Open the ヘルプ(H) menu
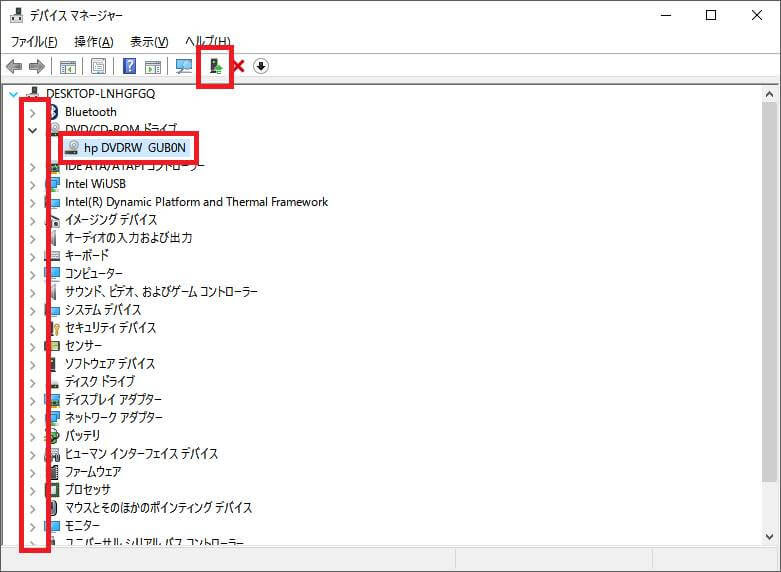 [208, 42]
